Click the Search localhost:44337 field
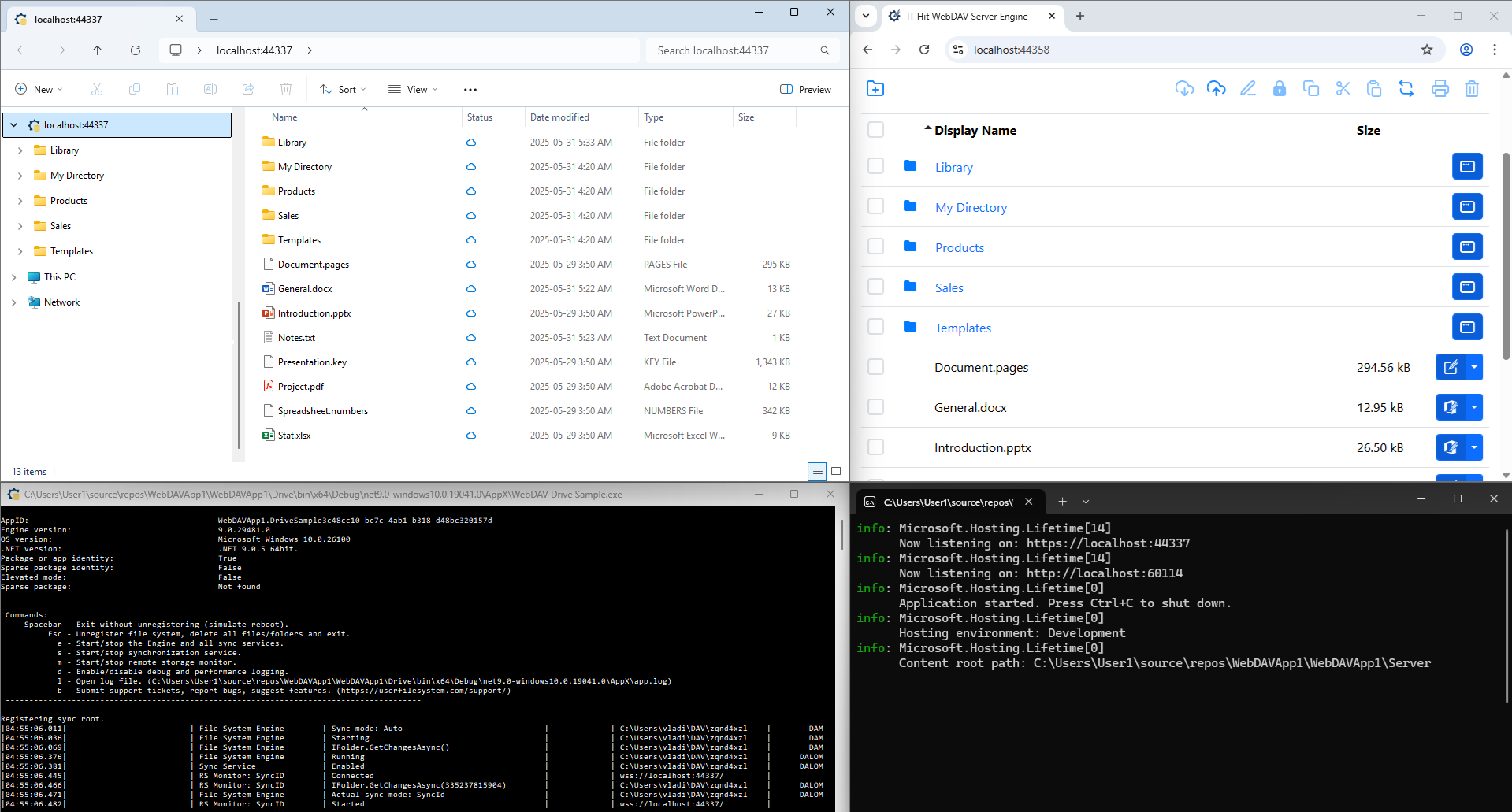The height and width of the screenshot is (812, 1512). (742, 50)
